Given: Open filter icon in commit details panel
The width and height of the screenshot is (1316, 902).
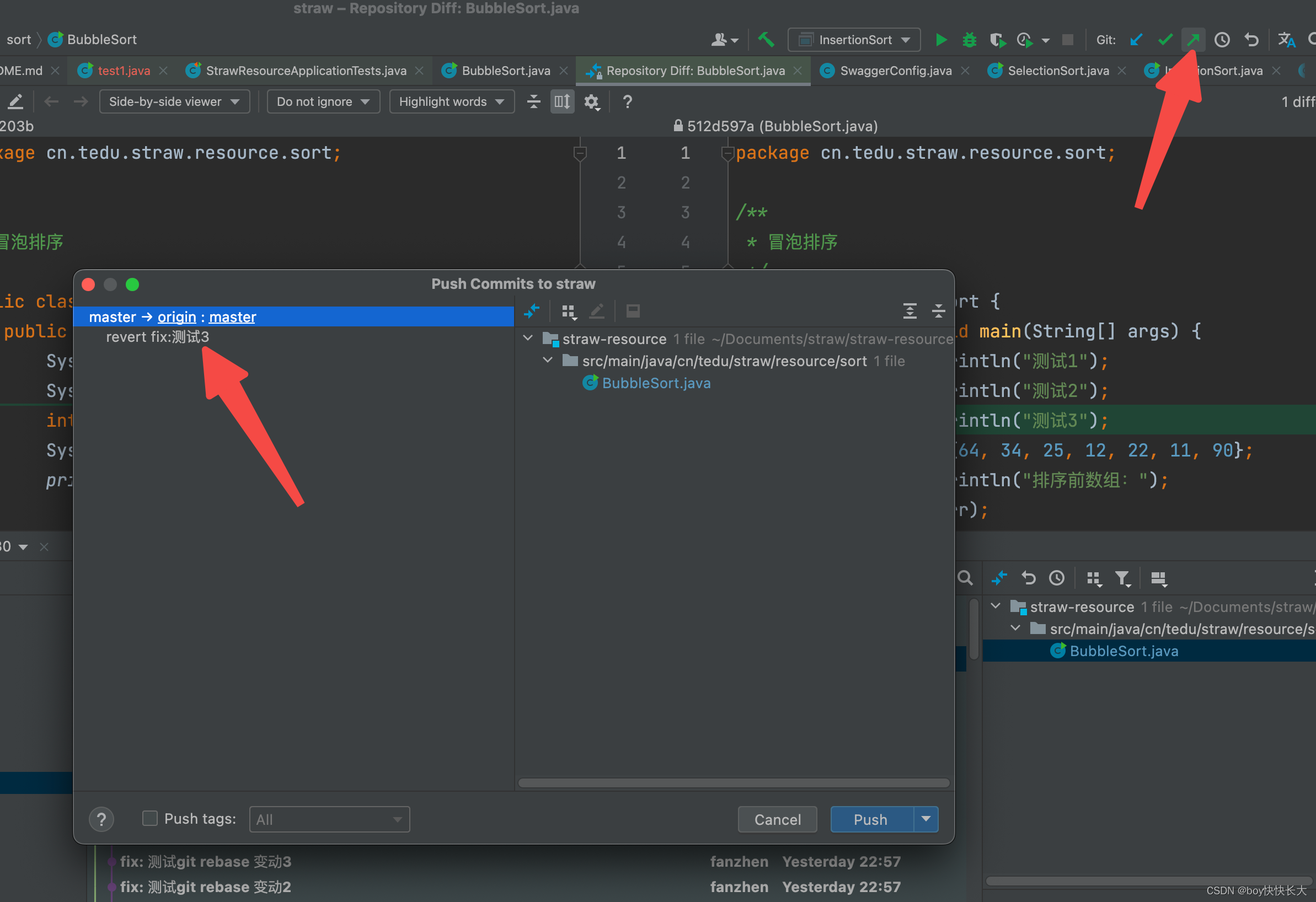Looking at the screenshot, I should pyautogui.click(x=1122, y=579).
